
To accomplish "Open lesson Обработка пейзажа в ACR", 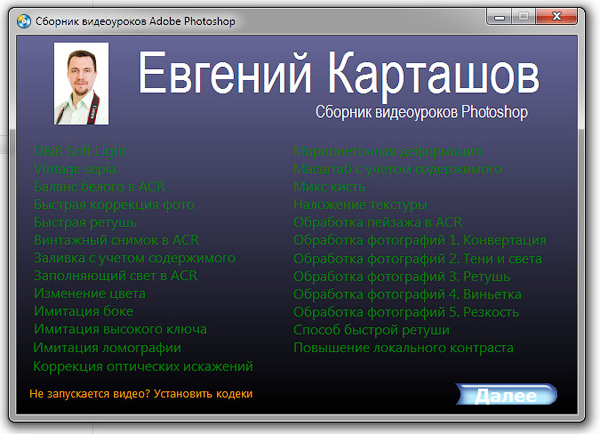I will pyautogui.click(x=377, y=223).
